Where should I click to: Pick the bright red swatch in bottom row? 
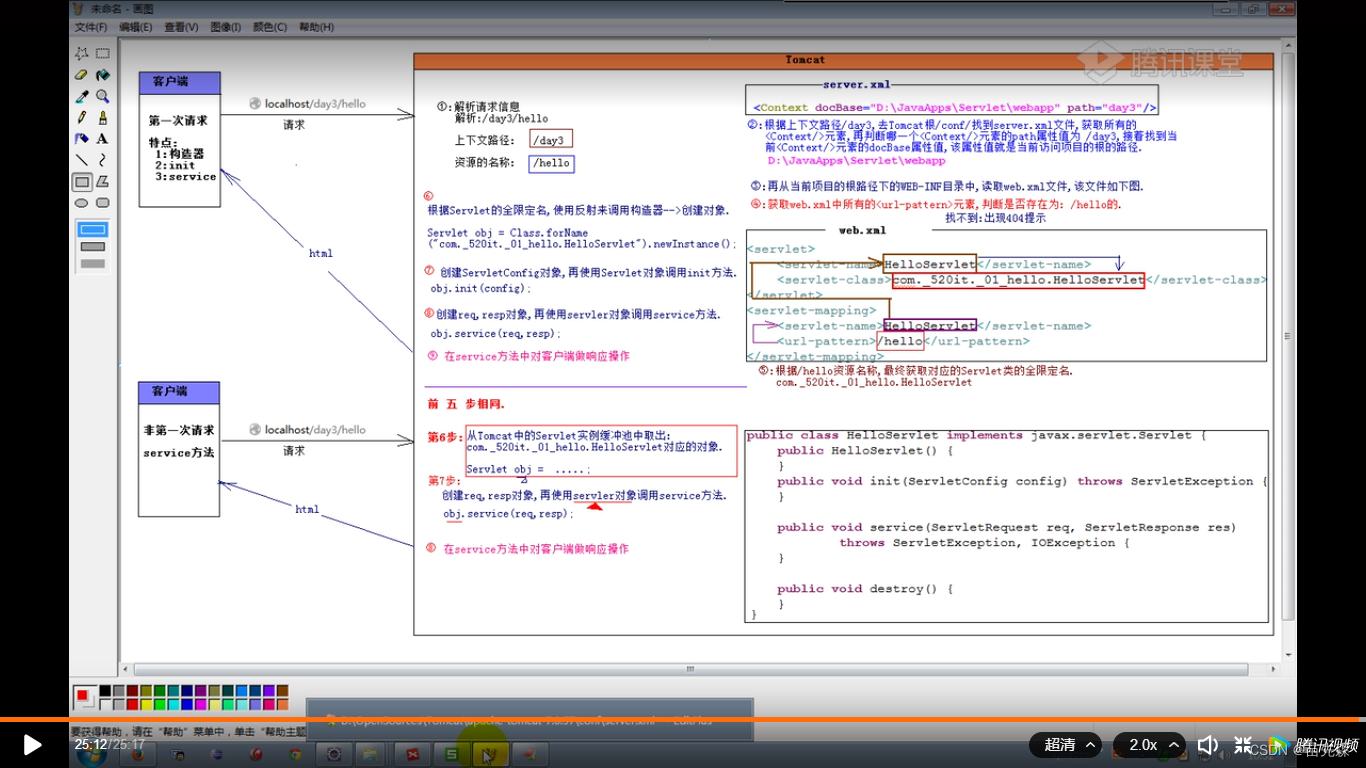[x=133, y=705]
